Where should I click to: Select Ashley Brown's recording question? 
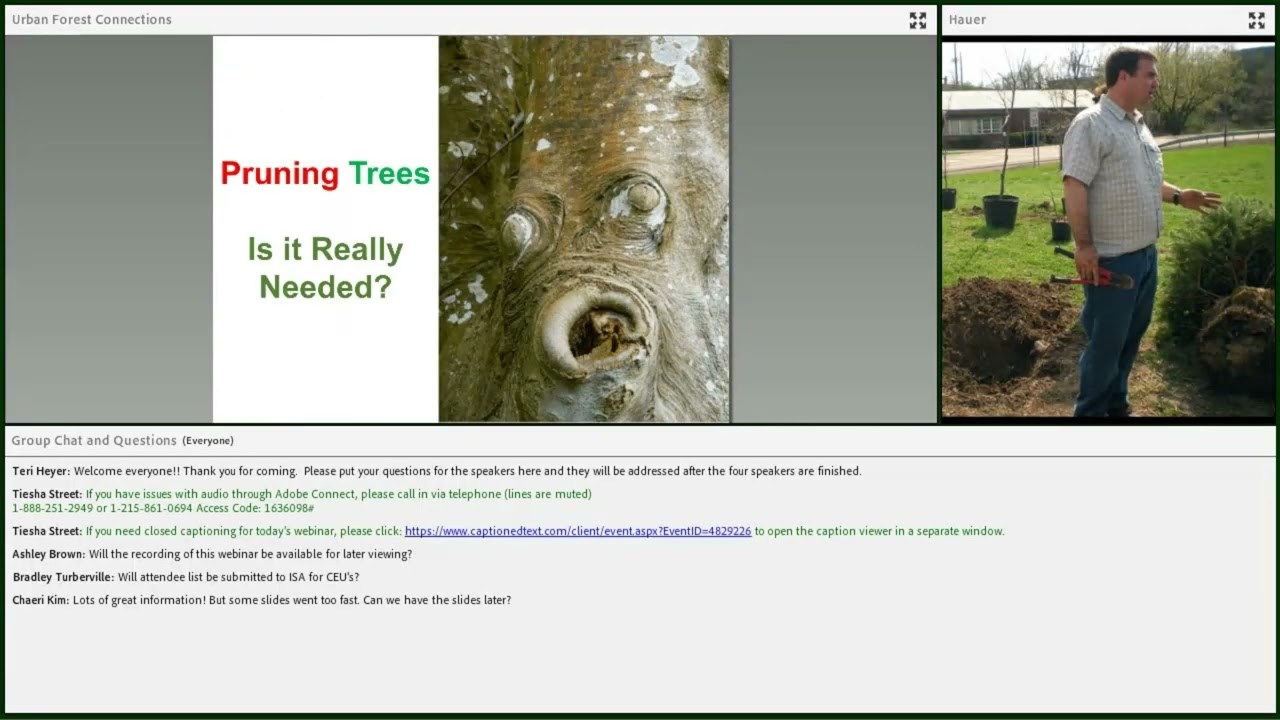(212, 554)
